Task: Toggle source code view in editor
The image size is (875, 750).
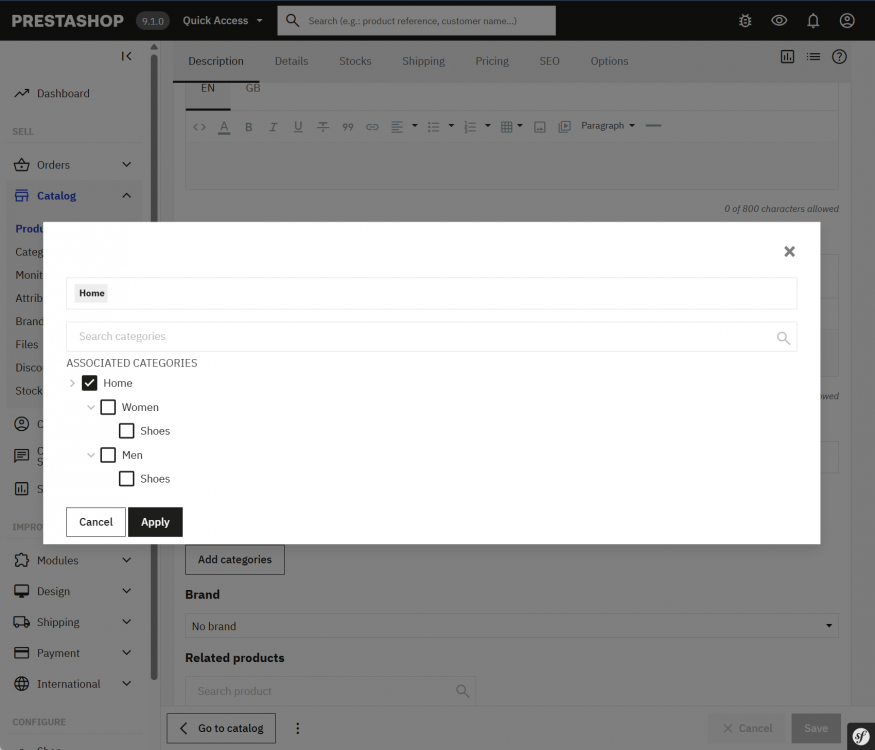Action: (199, 127)
